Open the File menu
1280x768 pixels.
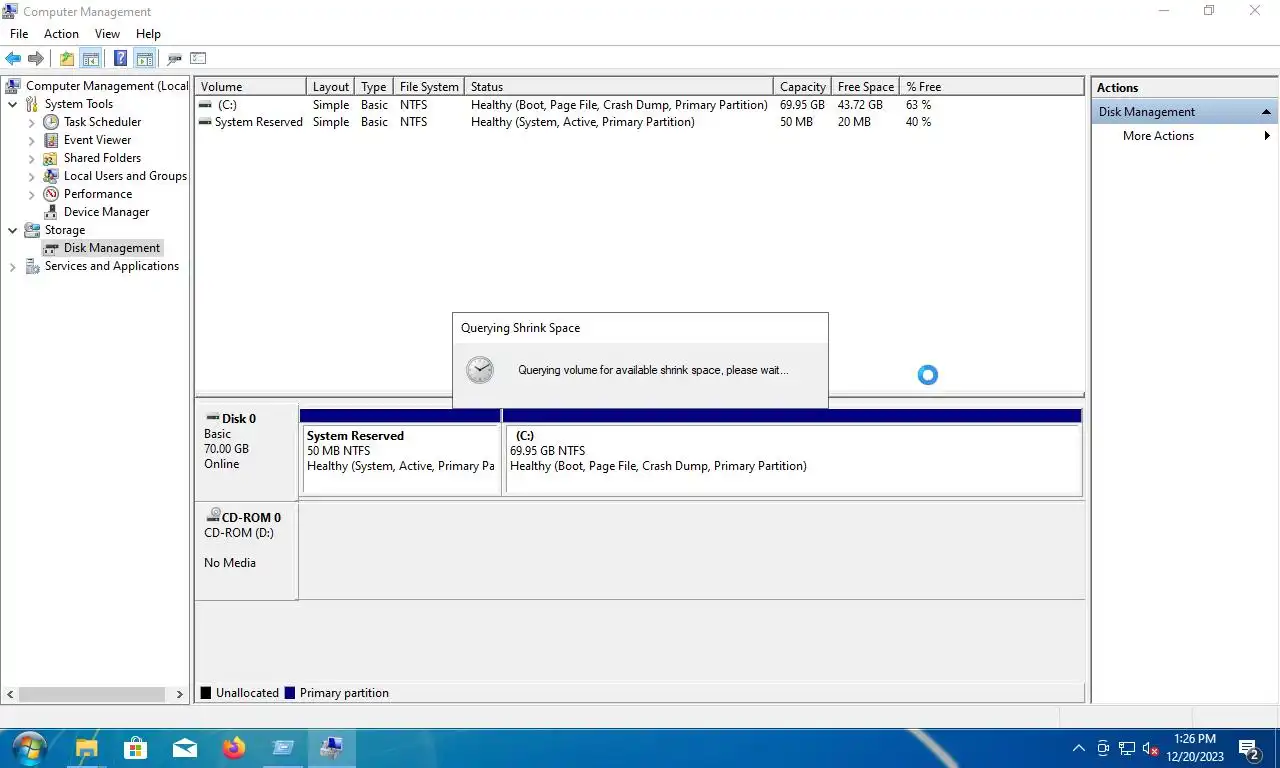pos(19,34)
